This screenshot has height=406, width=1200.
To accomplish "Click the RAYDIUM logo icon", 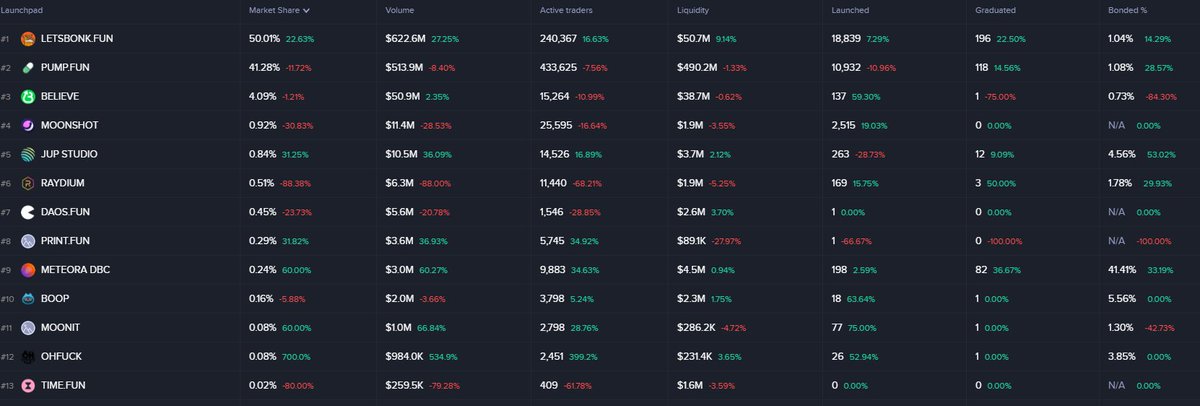I will (28, 183).
